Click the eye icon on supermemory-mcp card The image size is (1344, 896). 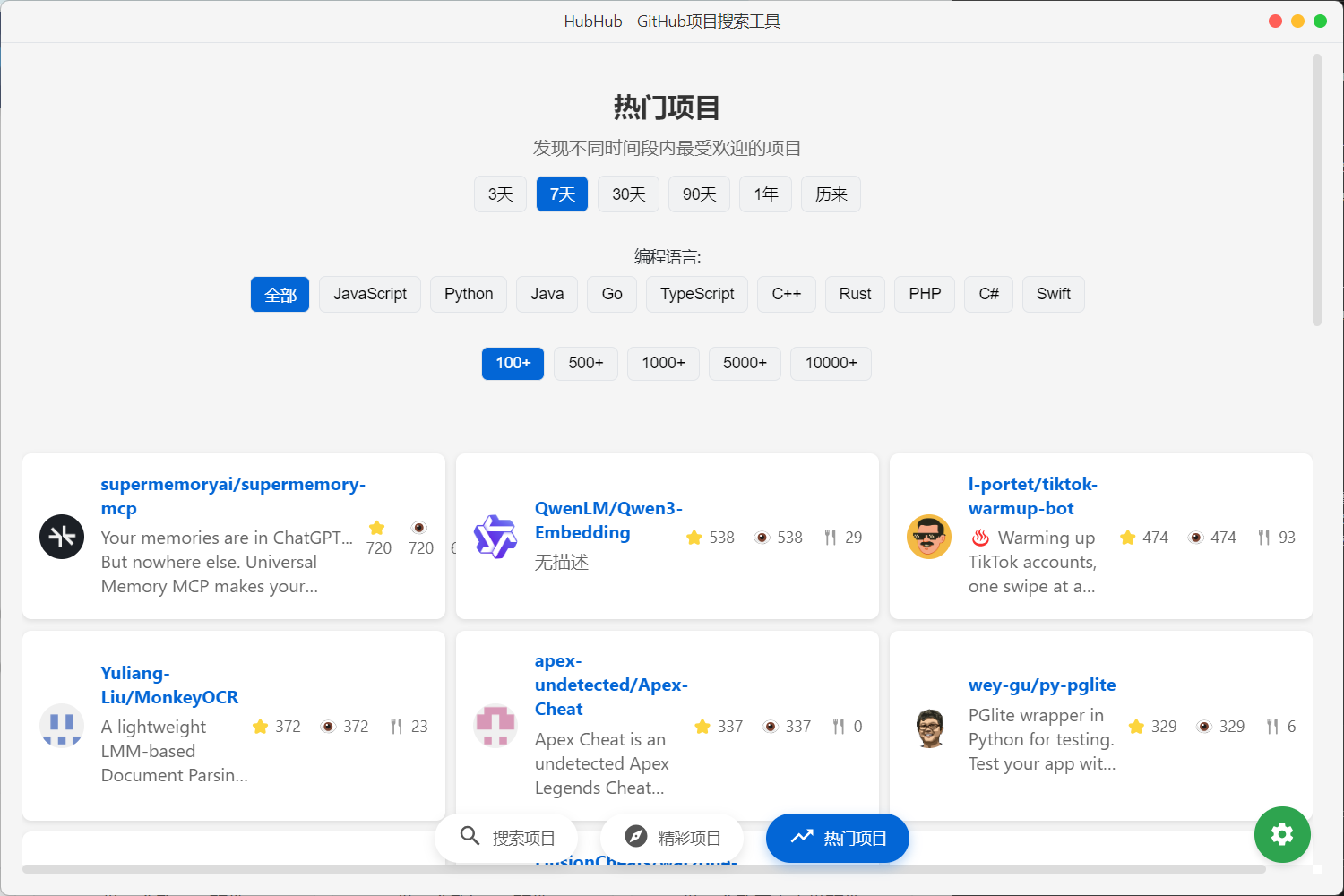[x=418, y=528]
